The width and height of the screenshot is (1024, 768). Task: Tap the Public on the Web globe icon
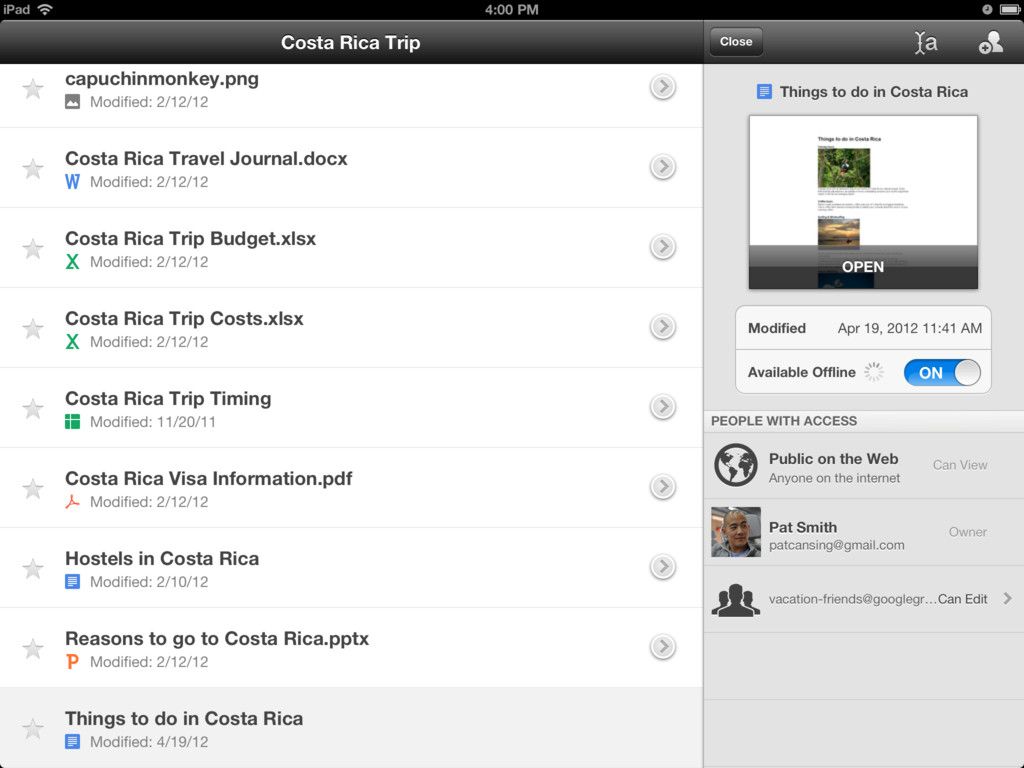736,465
